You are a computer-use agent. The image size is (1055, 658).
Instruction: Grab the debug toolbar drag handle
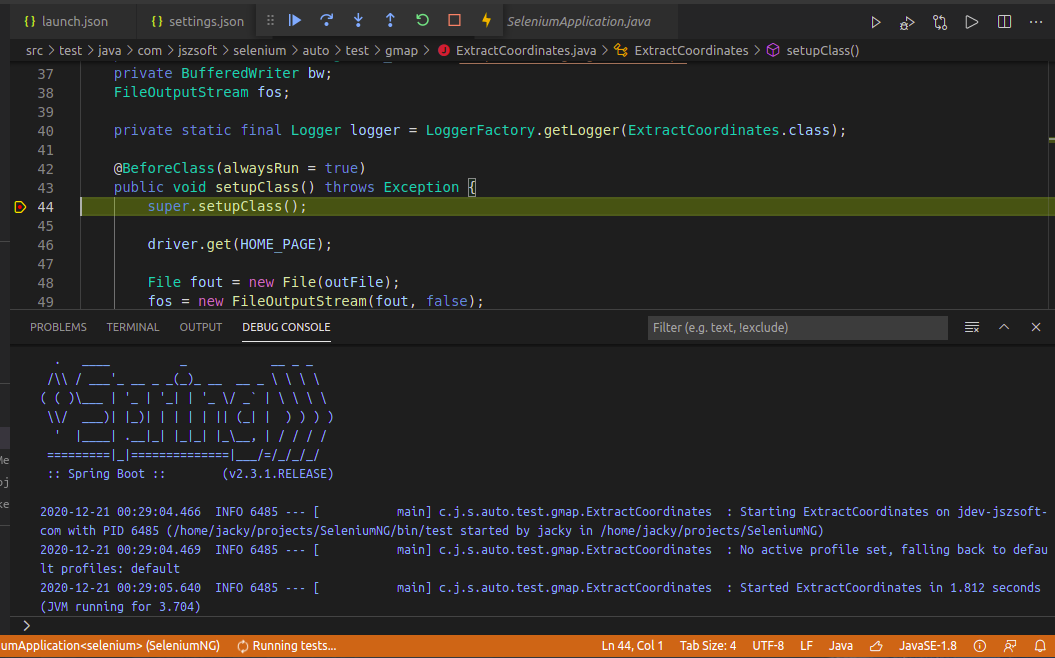(270, 21)
